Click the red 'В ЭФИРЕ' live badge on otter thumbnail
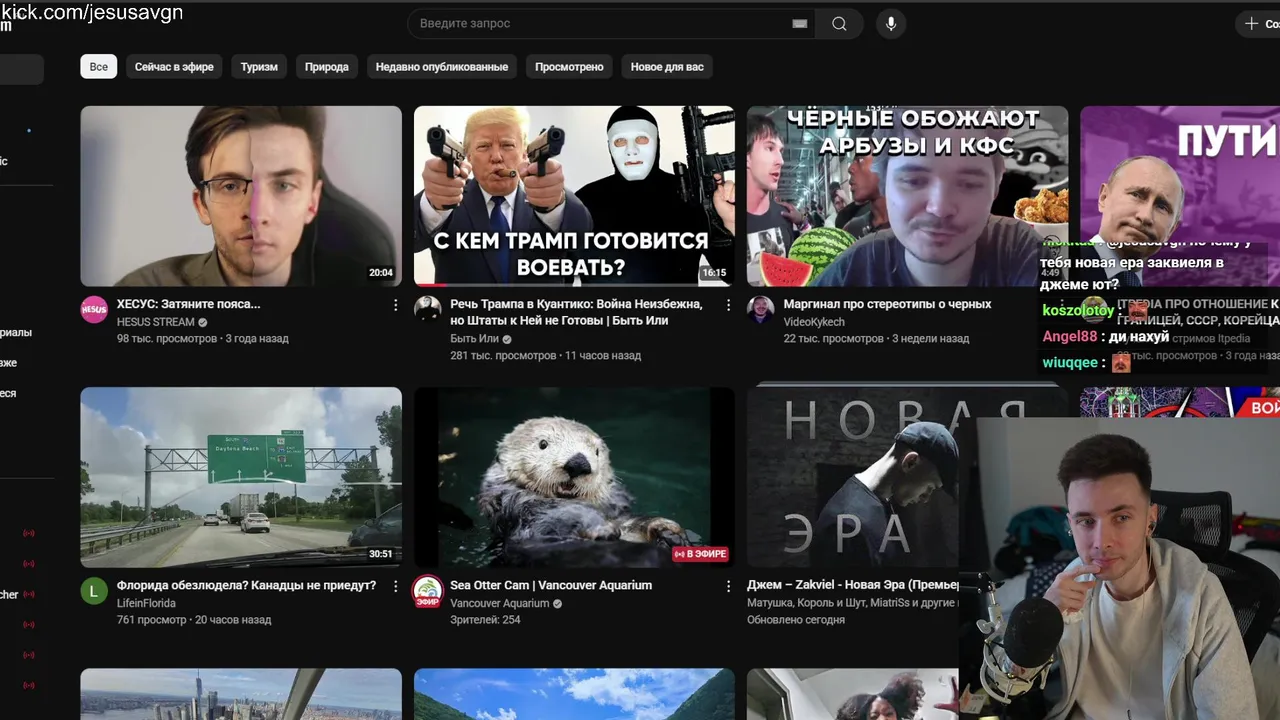The image size is (1280, 720). [700, 553]
